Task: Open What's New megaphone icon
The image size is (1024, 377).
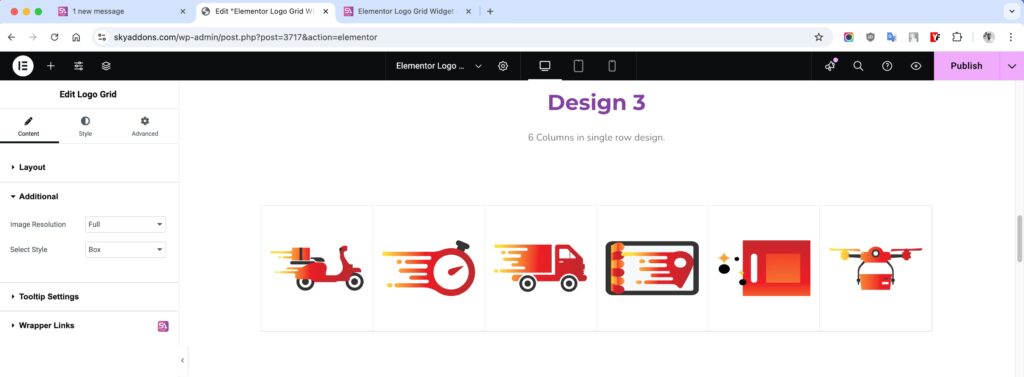Action: pyautogui.click(x=830, y=66)
